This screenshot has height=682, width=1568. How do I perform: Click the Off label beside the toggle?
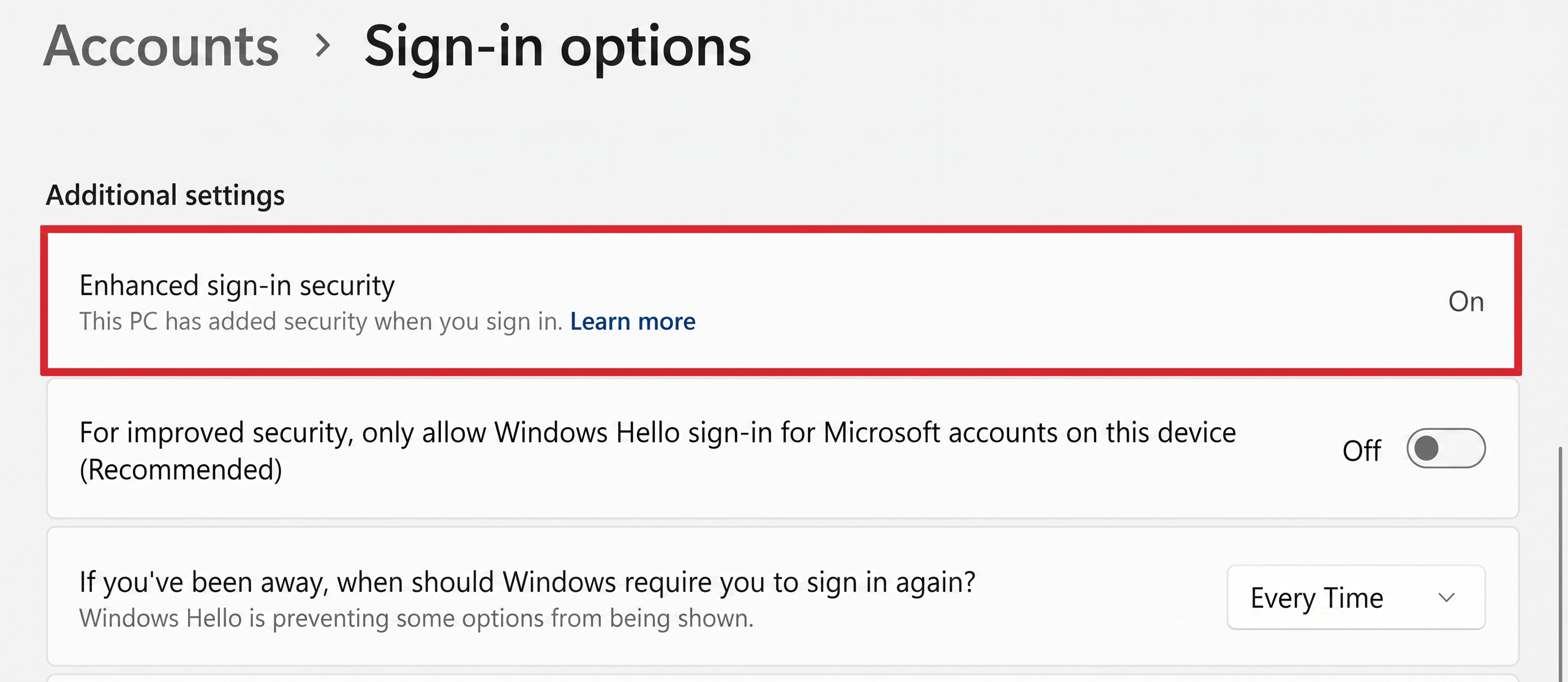(x=1362, y=451)
